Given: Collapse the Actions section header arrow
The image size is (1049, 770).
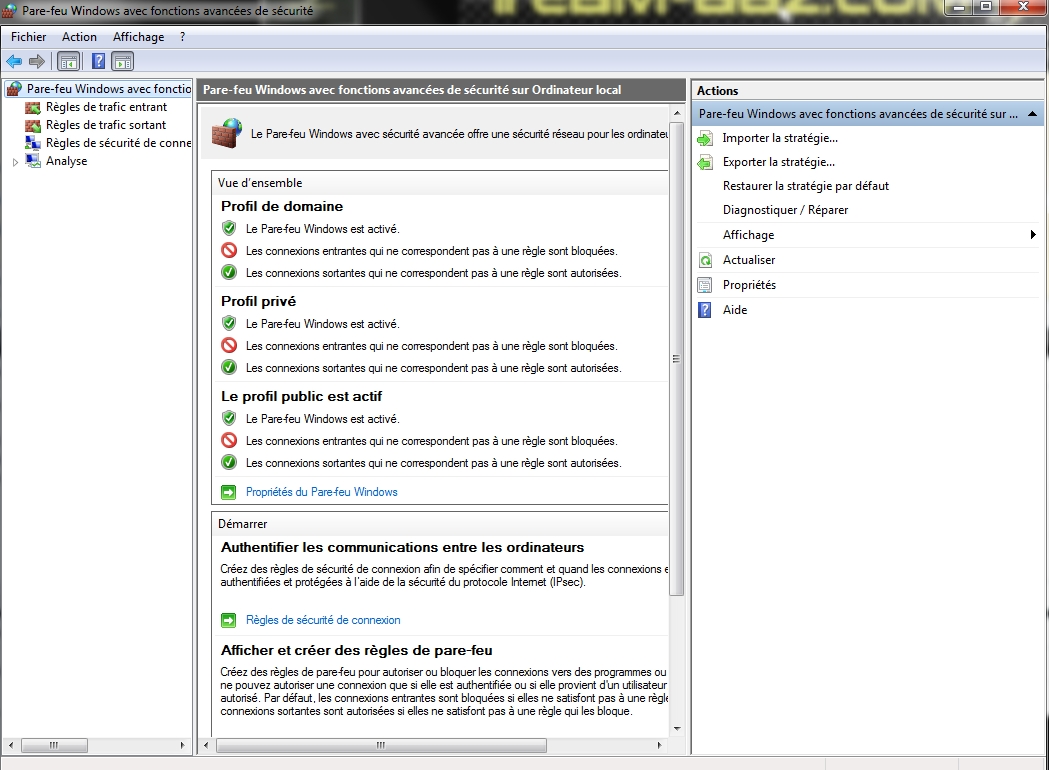Looking at the screenshot, I should [x=1032, y=114].
